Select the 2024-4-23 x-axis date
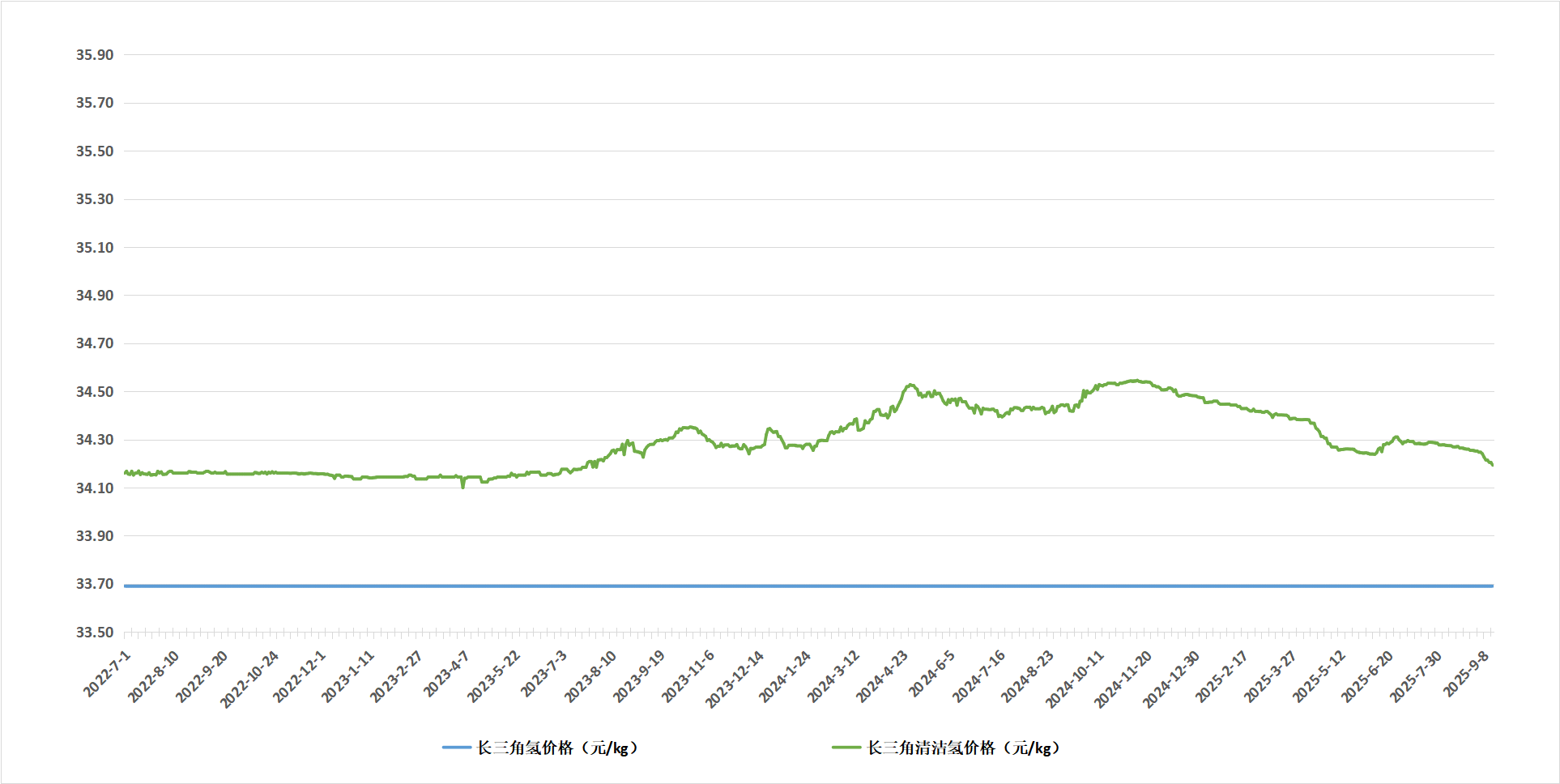The image size is (1560, 784). pos(882,676)
